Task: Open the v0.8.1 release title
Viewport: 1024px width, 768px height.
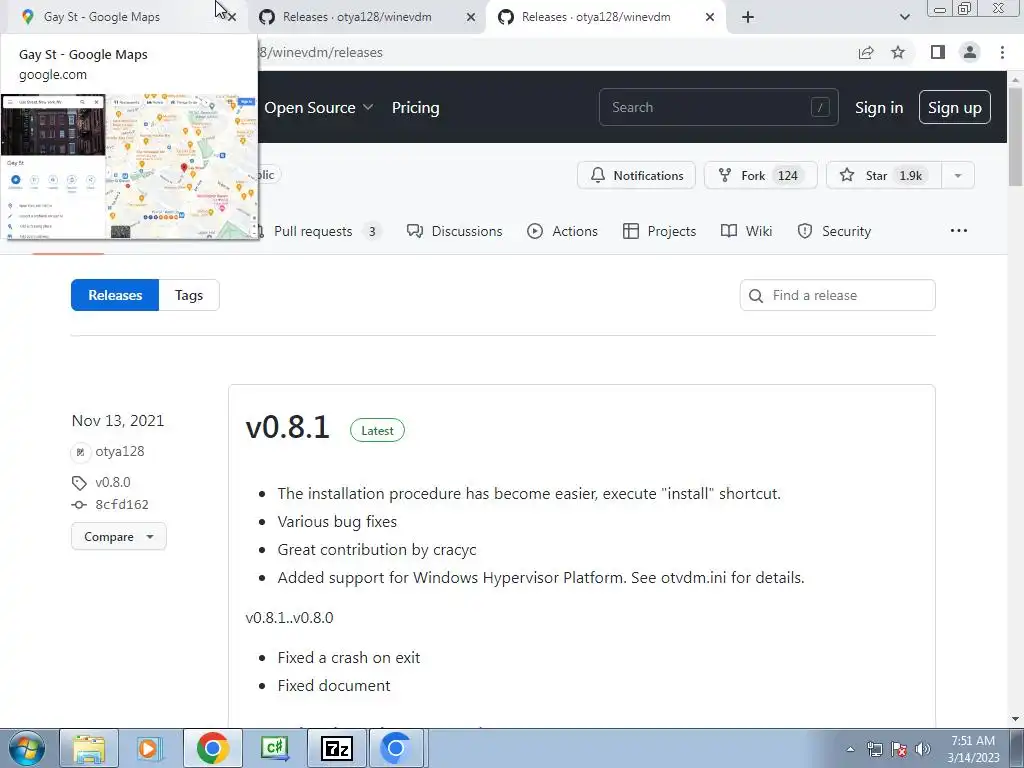Action: point(287,427)
